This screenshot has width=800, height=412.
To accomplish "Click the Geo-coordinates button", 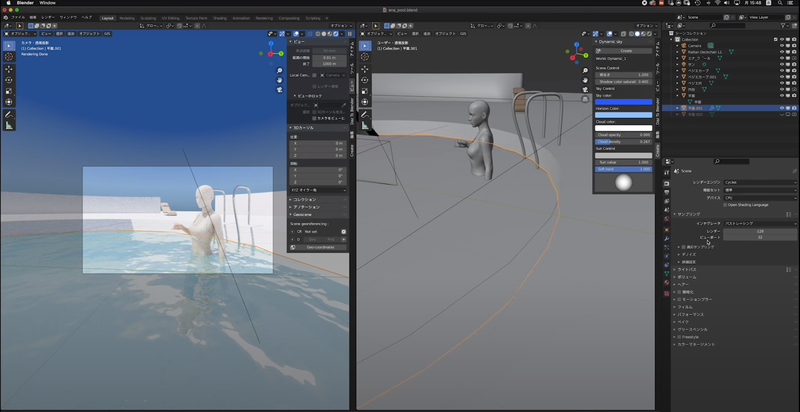I will tap(318, 247).
